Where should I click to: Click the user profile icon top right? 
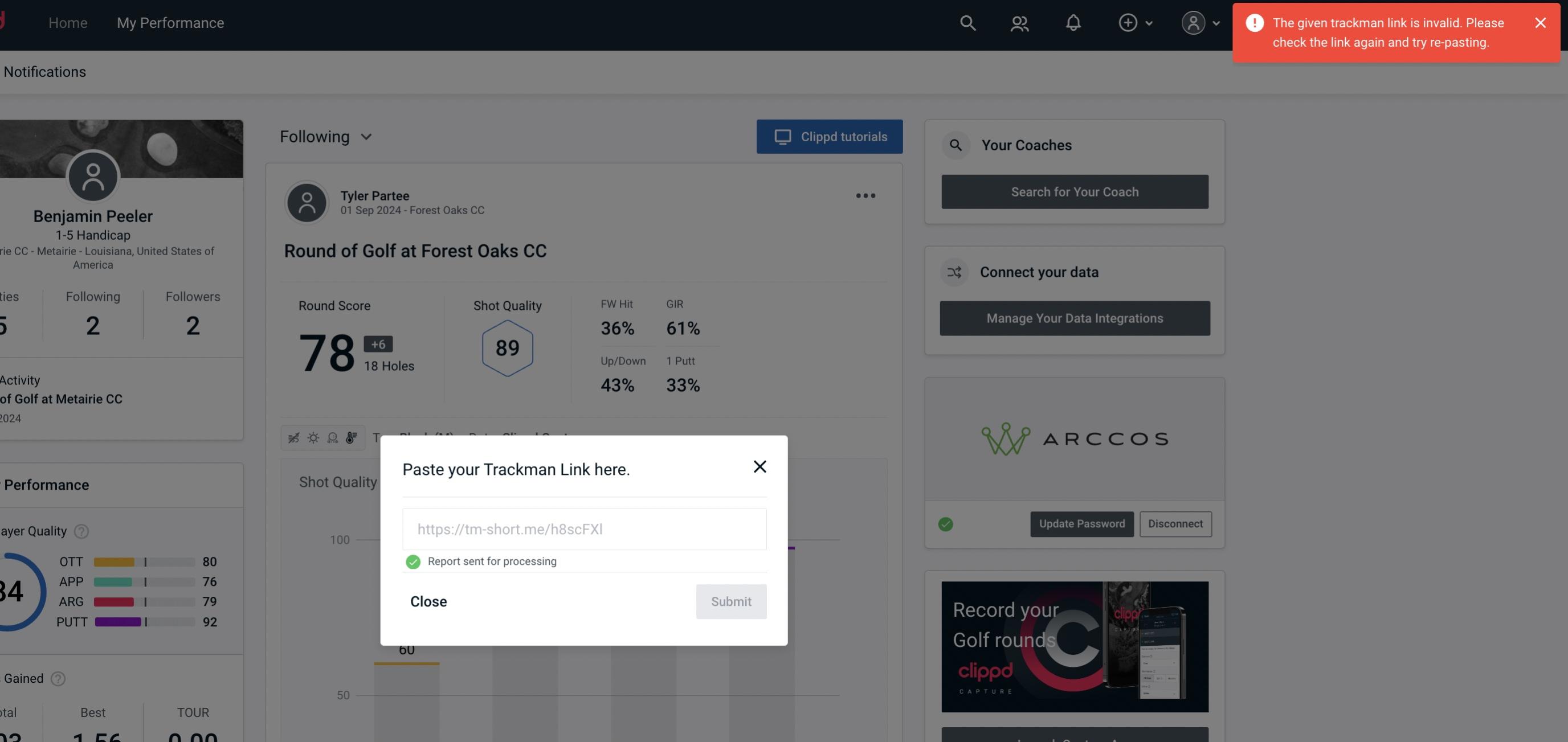pos(1193,22)
